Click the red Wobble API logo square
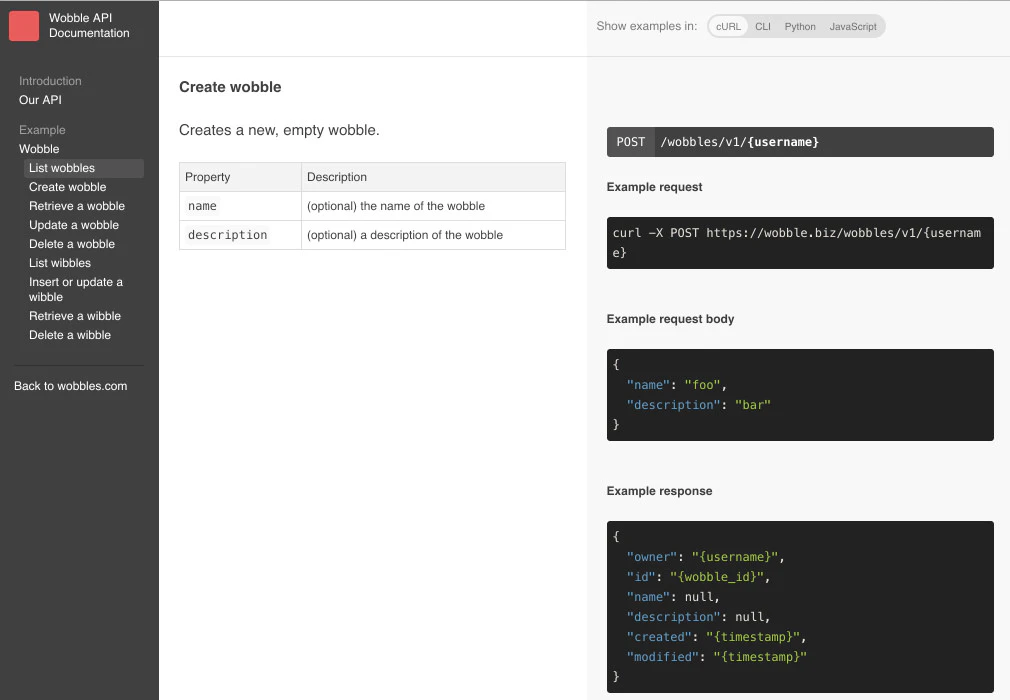This screenshot has width=1010, height=700. 24,26
